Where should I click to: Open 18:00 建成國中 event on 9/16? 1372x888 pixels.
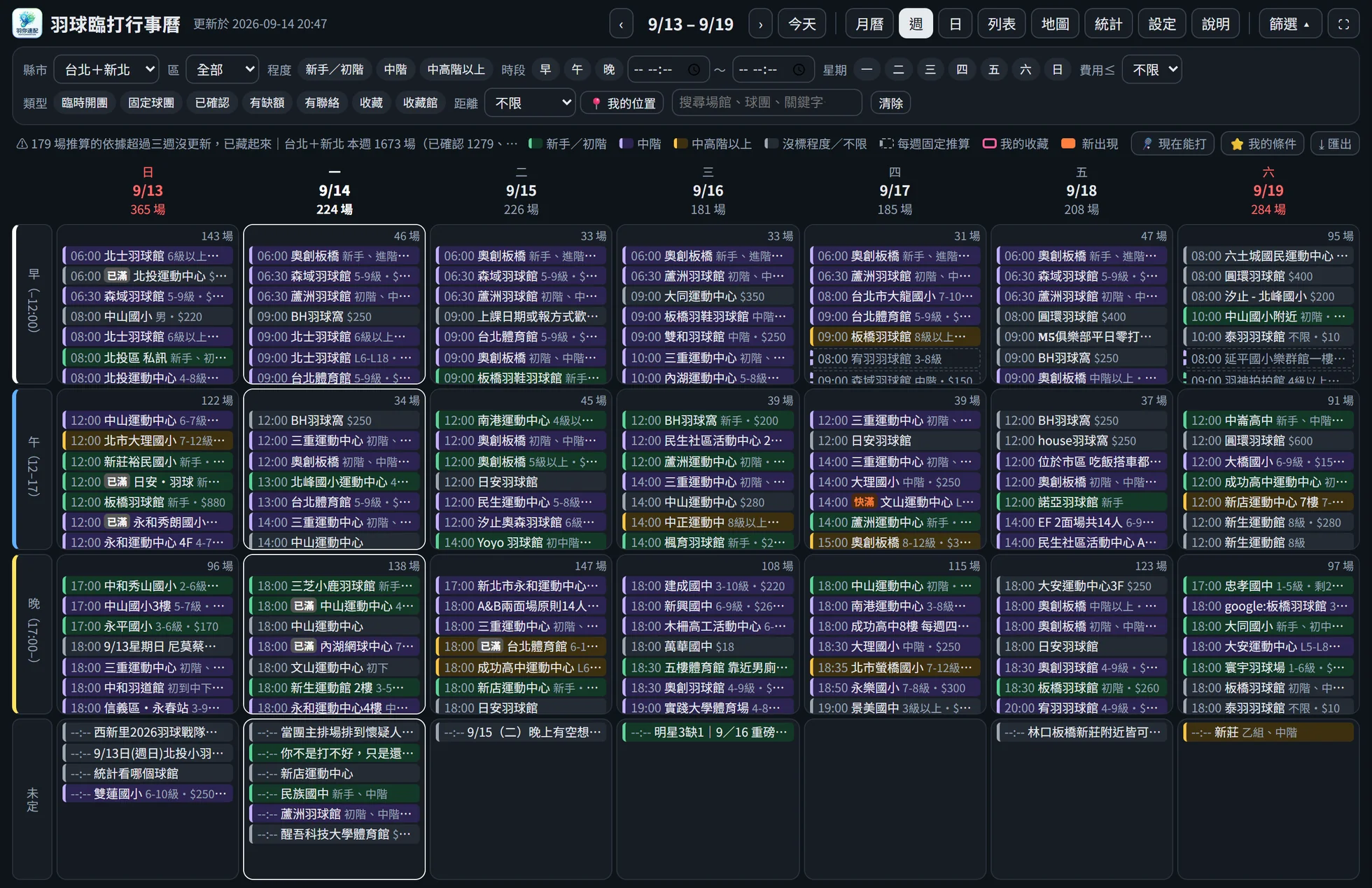708,585
